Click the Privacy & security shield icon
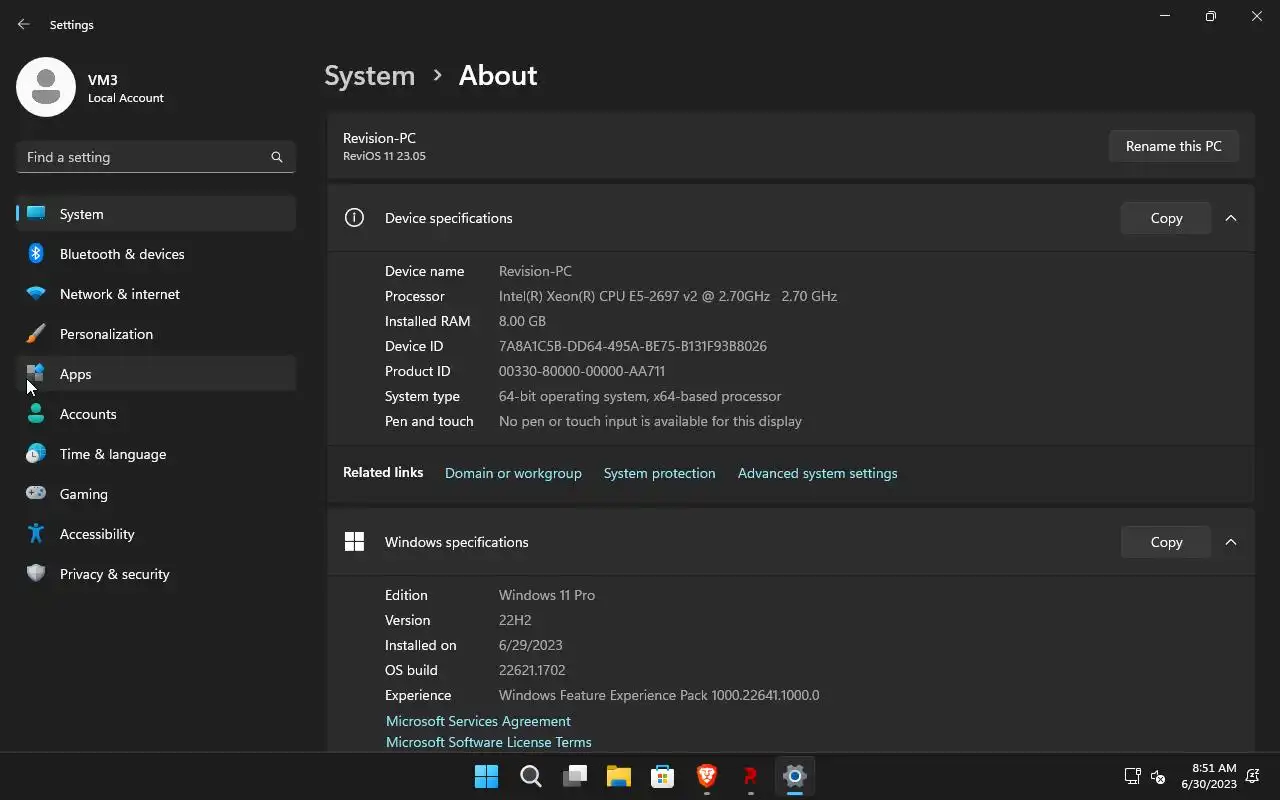 (x=36, y=573)
